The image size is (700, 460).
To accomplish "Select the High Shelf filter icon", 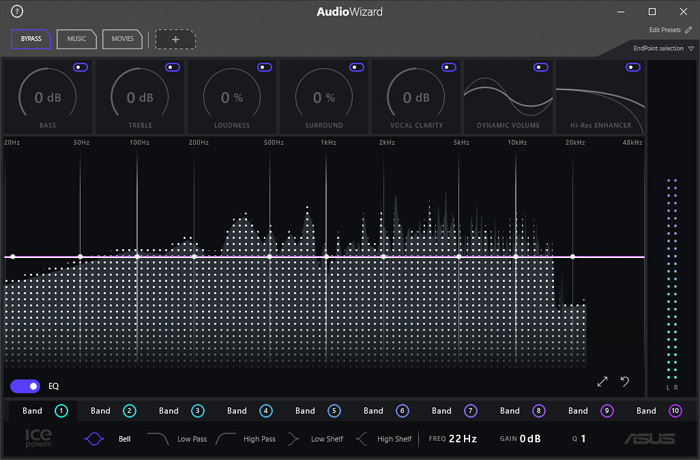I will coord(362,439).
